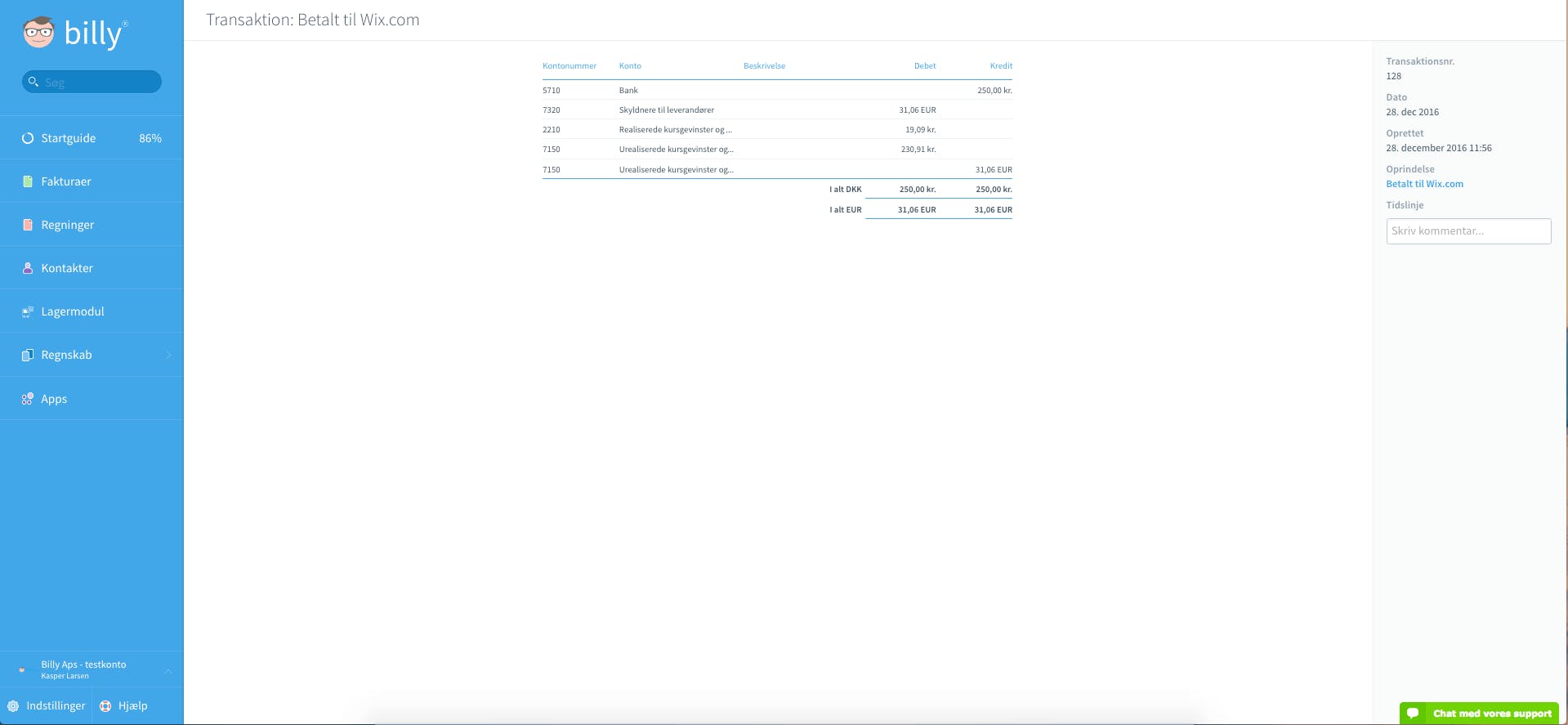This screenshot has height=725, width=1568.
Task: Click the I alt DKK label
Action: (x=846, y=189)
